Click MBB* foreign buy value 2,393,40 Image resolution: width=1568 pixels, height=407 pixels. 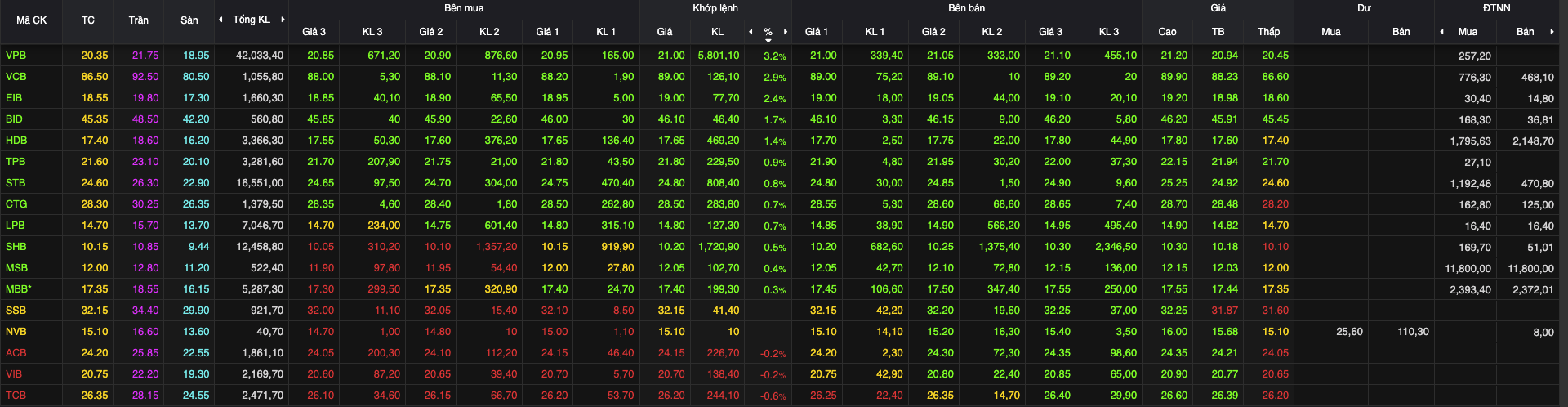(x=1470, y=290)
